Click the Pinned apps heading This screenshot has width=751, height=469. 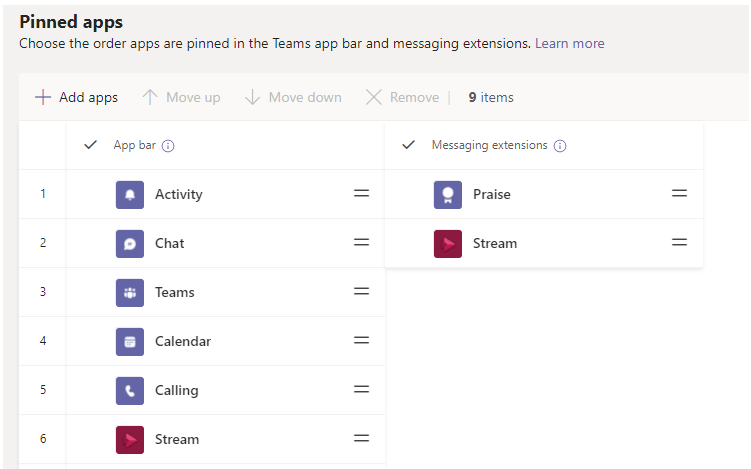point(71,22)
